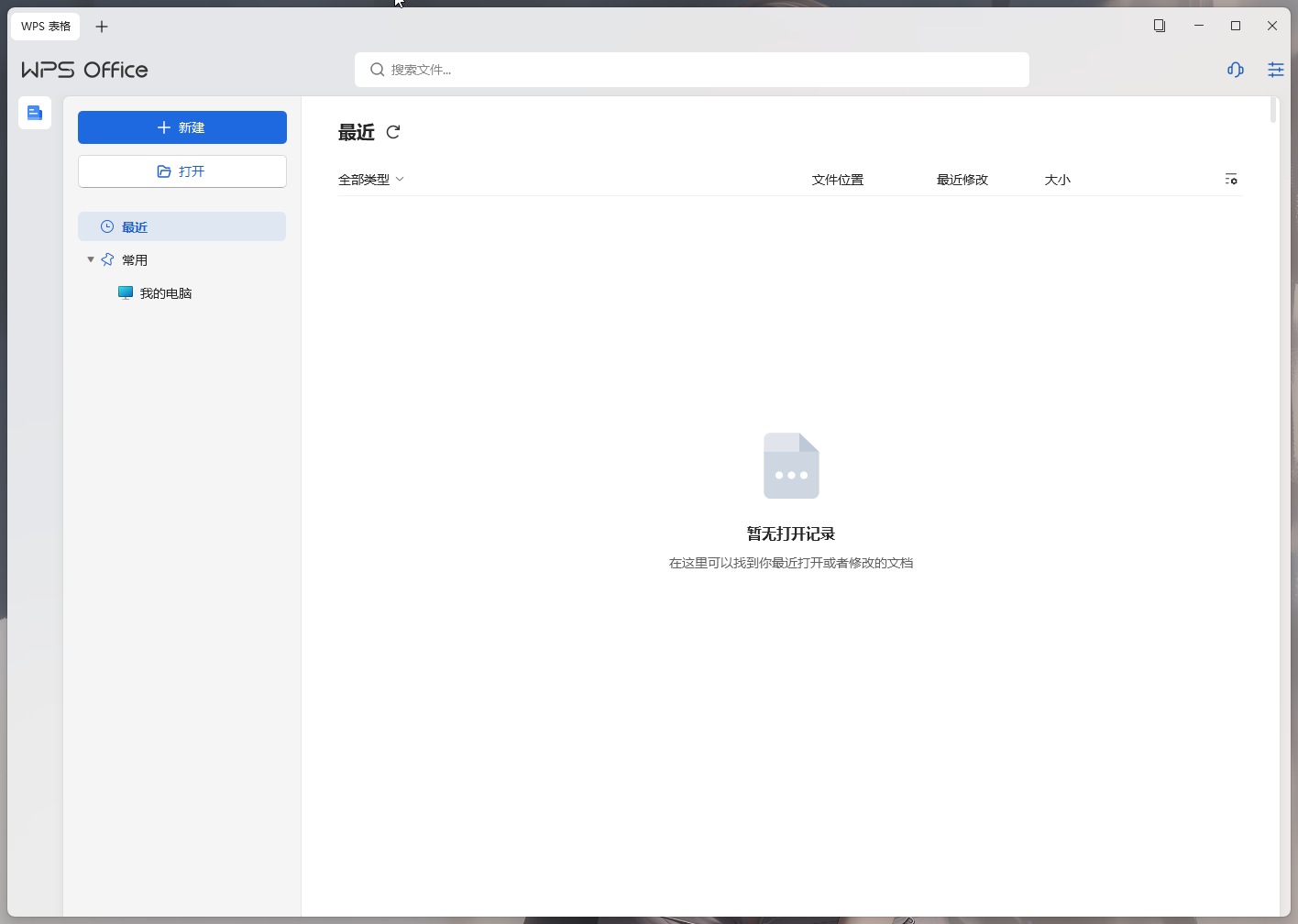Expand the 全部类型 file type dropdown

tap(371, 180)
